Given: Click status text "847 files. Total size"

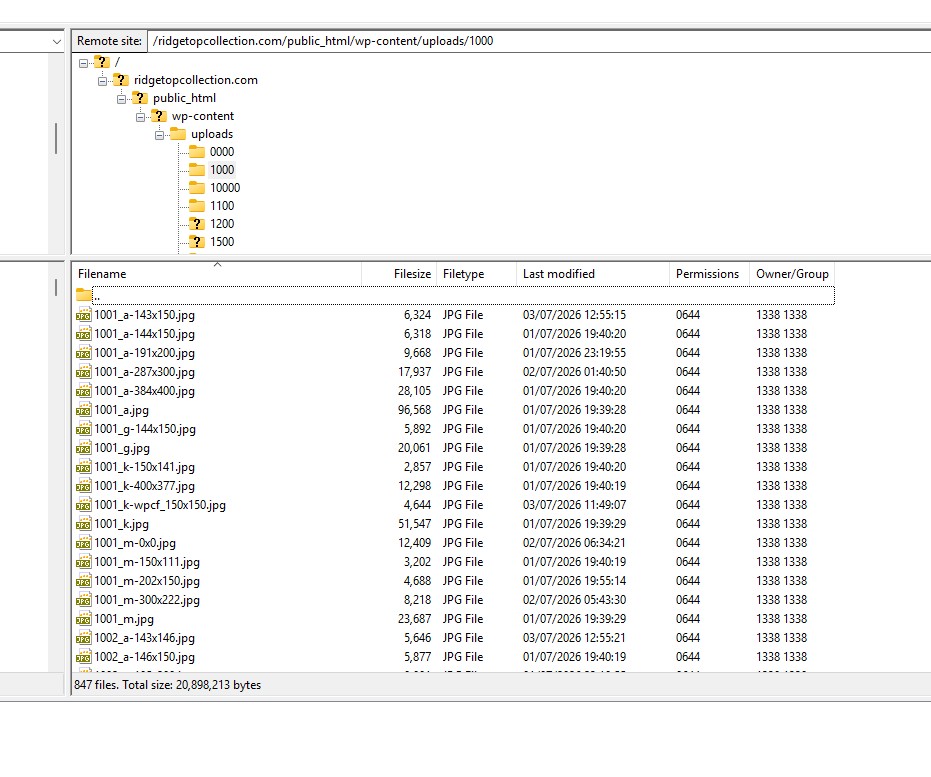Looking at the screenshot, I should pos(124,685).
